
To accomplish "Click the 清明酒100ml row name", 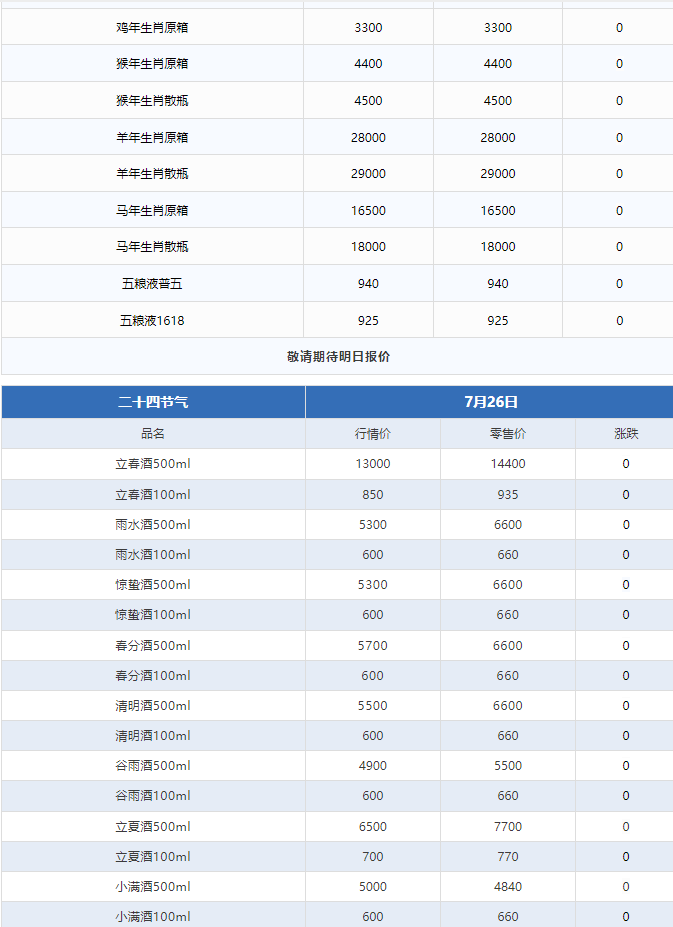I will pyautogui.click(x=153, y=736).
